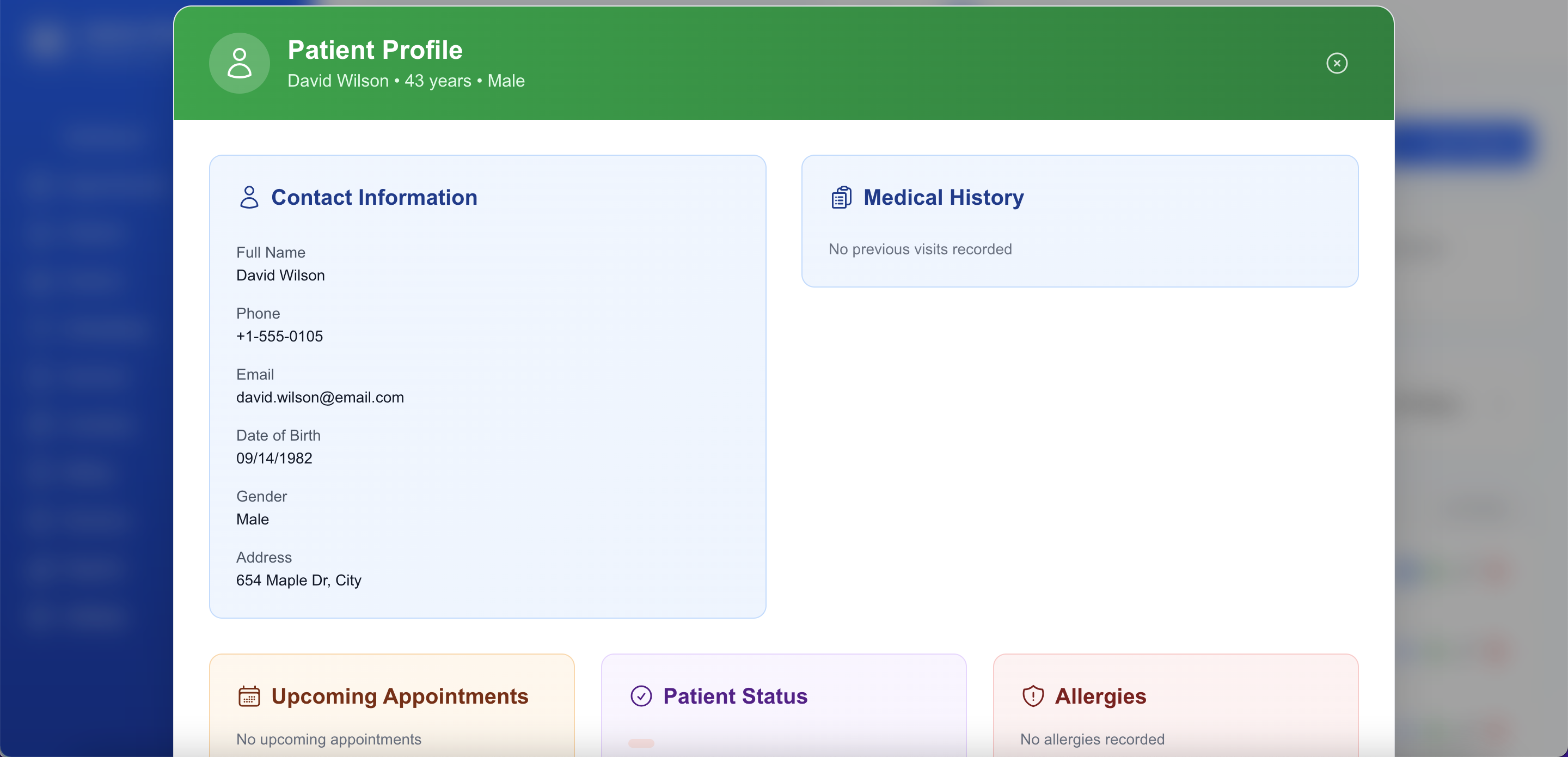Viewport: 1568px width, 757px height.
Task: Expand the Contact Information card
Action: [487, 387]
